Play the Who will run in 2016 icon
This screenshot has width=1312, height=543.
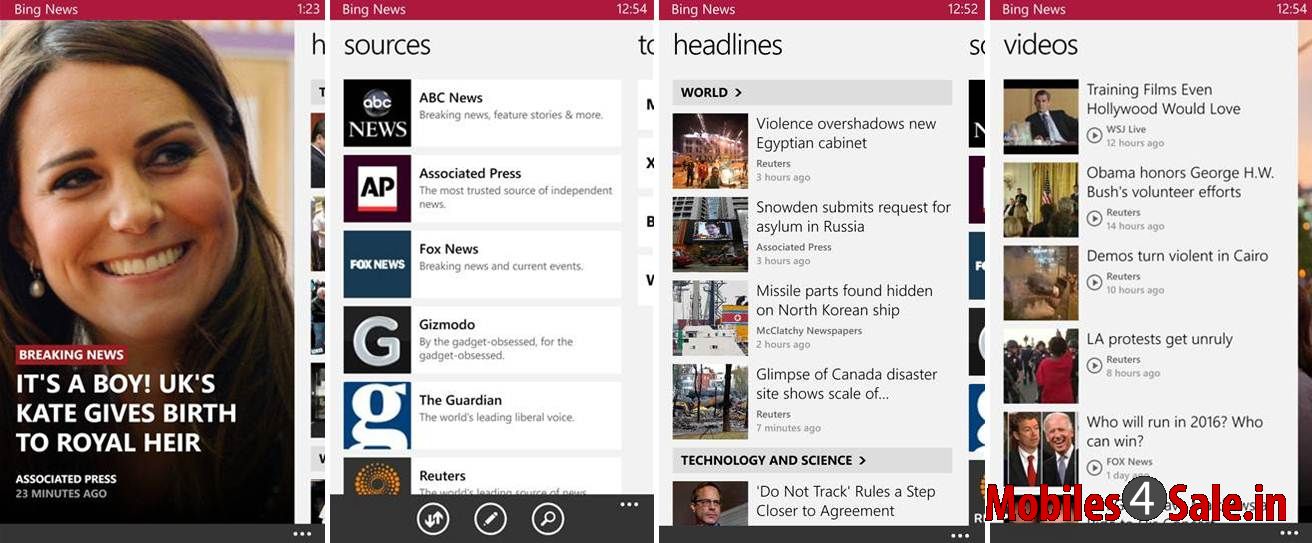tap(1095, 467)
